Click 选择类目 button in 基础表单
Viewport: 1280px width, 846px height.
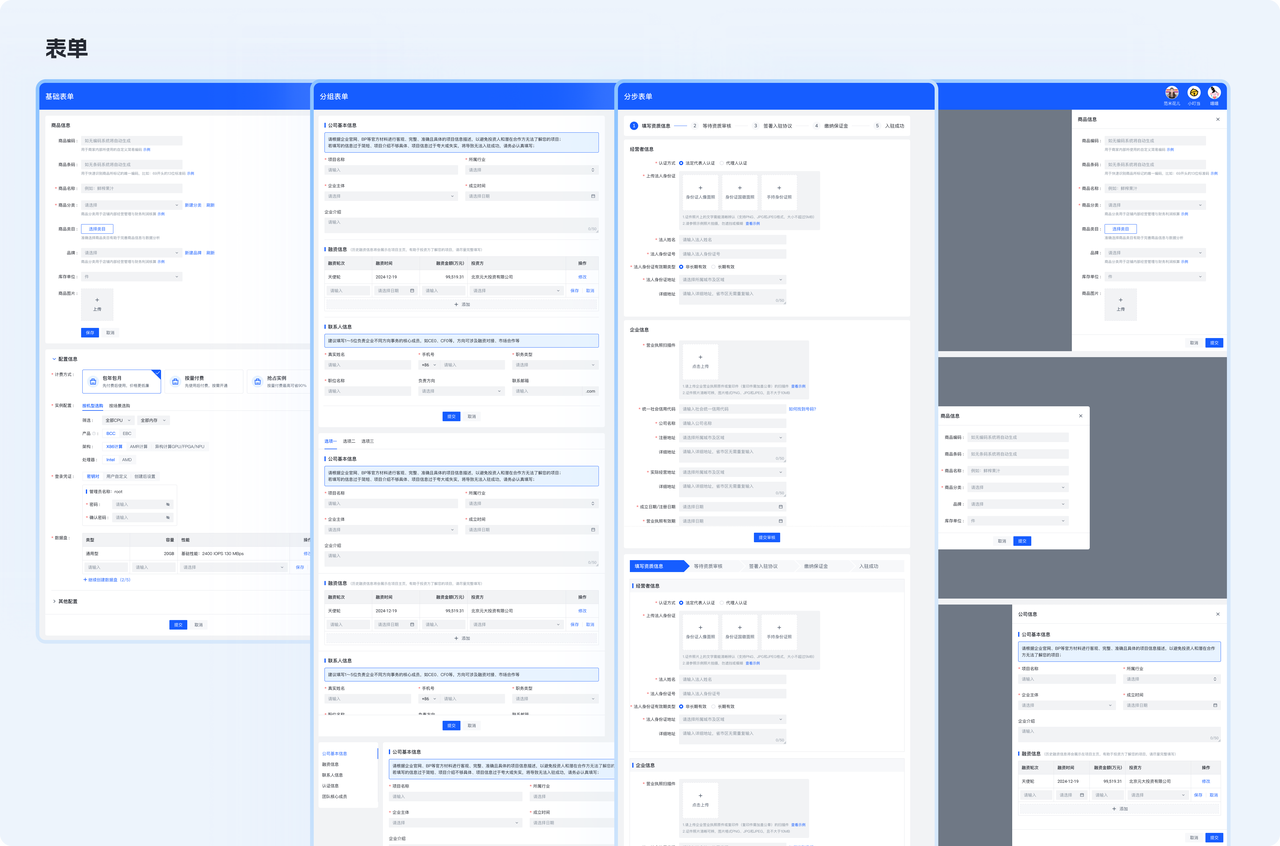click(x=97, y=229)
